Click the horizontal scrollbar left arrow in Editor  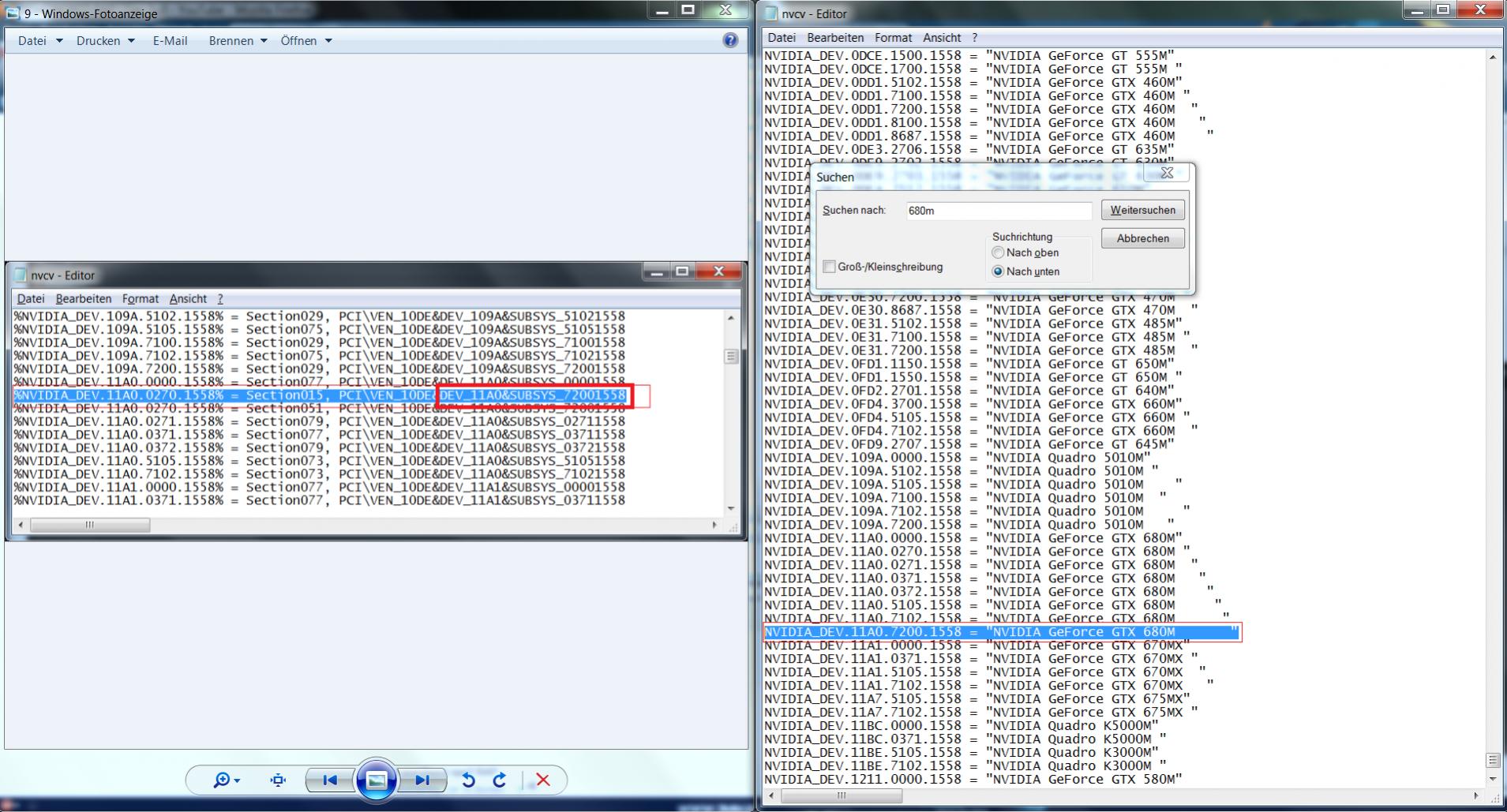tap(771, 795)
